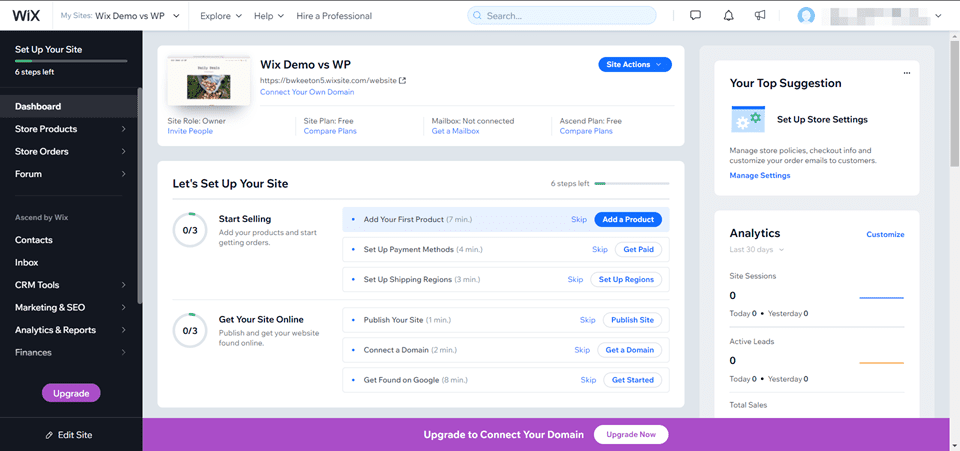Click Connect Your Own Domain link
The height and width of the screenshot is (451, 960).
tap(307, 92)
